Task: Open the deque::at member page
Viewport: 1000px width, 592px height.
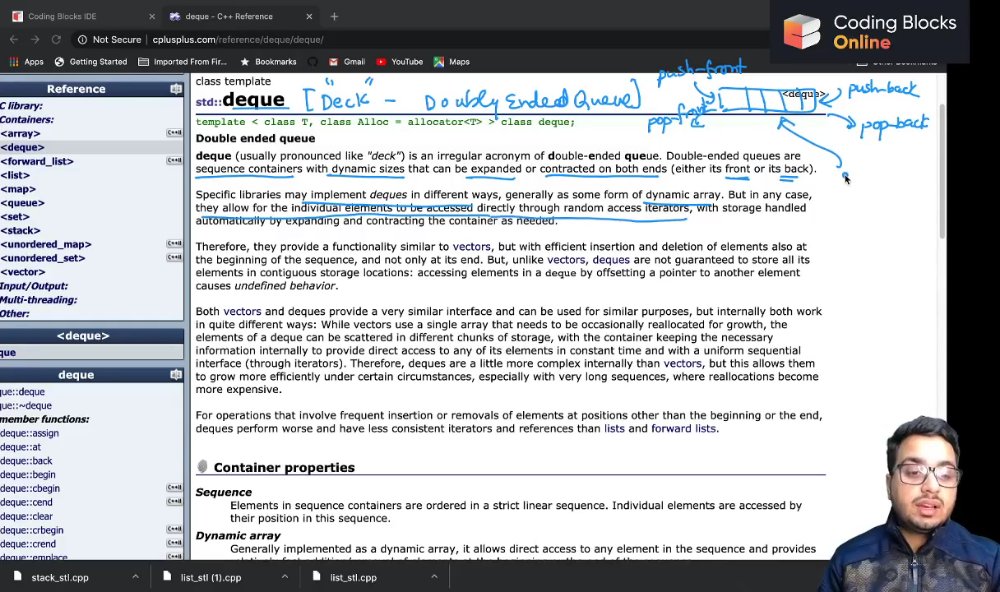Action: click(20, 447)
